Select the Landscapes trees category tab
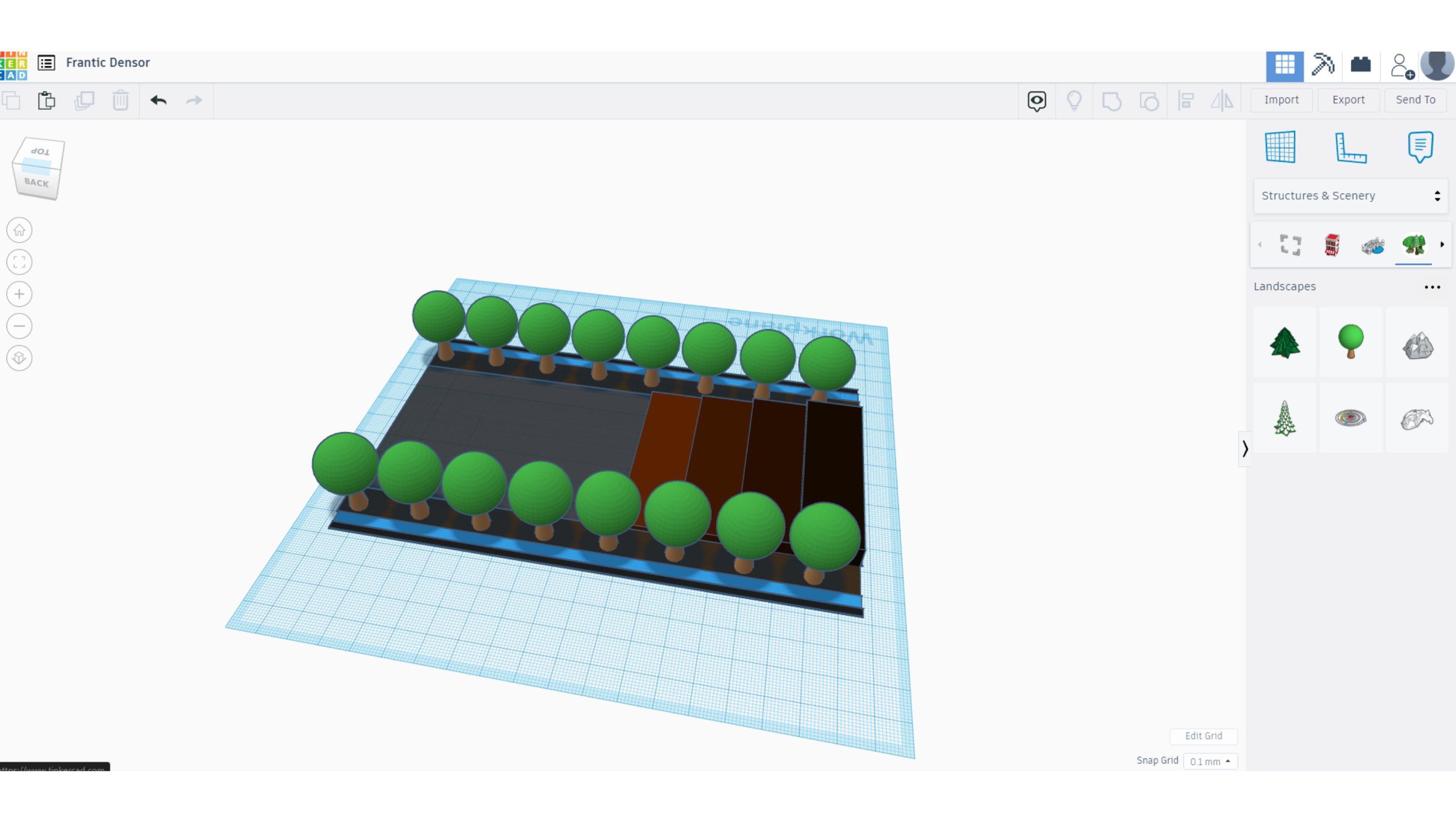This screenshot has width=1456, height=819. (x=1413, y=245)
